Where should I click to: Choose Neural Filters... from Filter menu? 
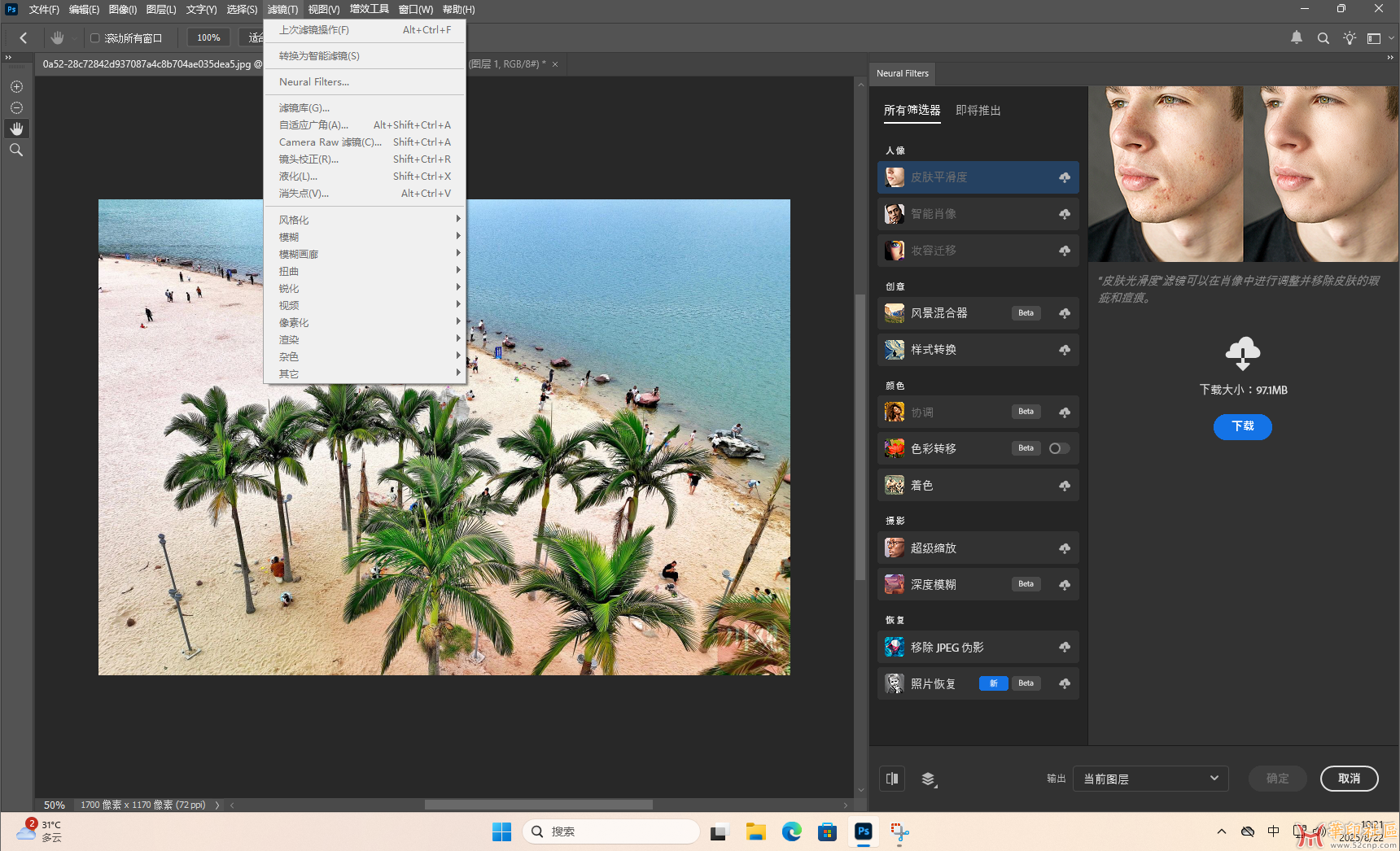point(364,81)
